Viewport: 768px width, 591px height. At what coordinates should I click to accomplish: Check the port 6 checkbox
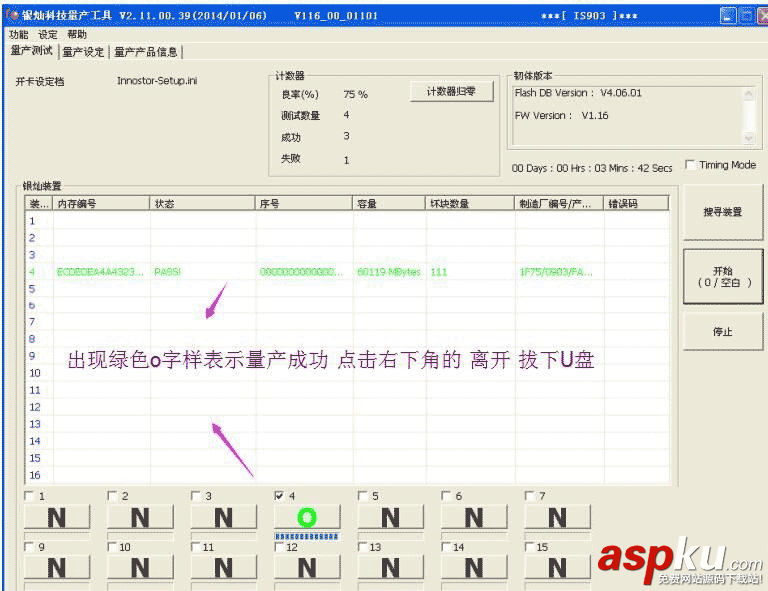coord(446,496)
